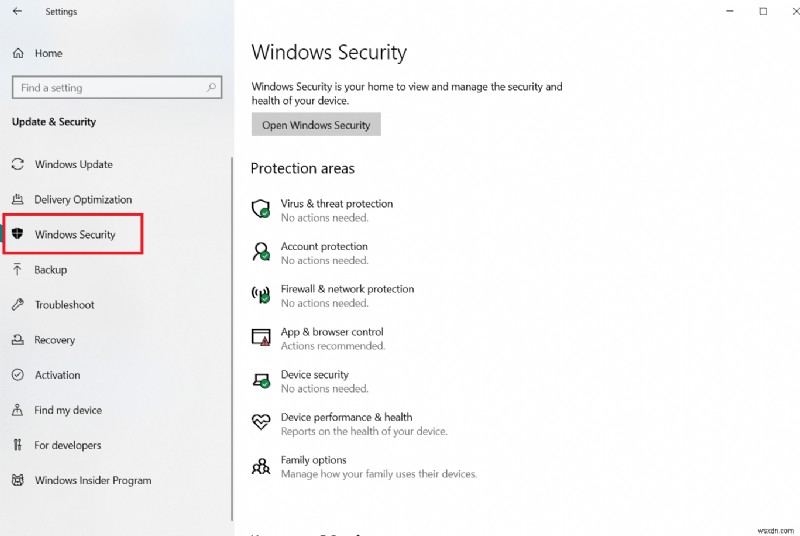This screenshot has height=536, width=800.
Task: Open the Windows Update section
Action: pos(73,164)
